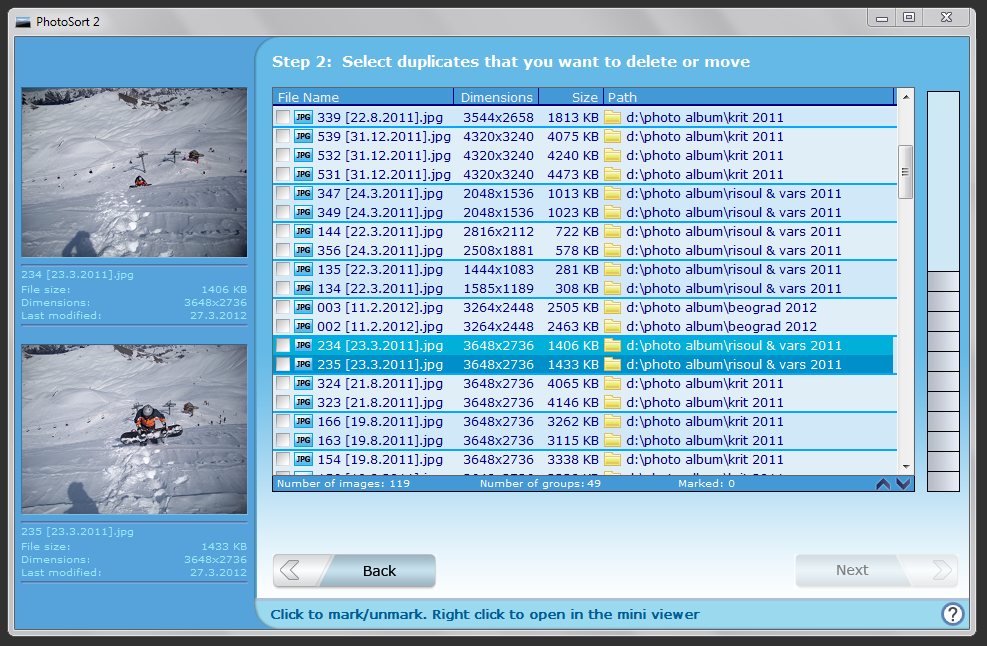Mark checkbox for 532 [31.12.2011].jpg

[x=283, y=156]
